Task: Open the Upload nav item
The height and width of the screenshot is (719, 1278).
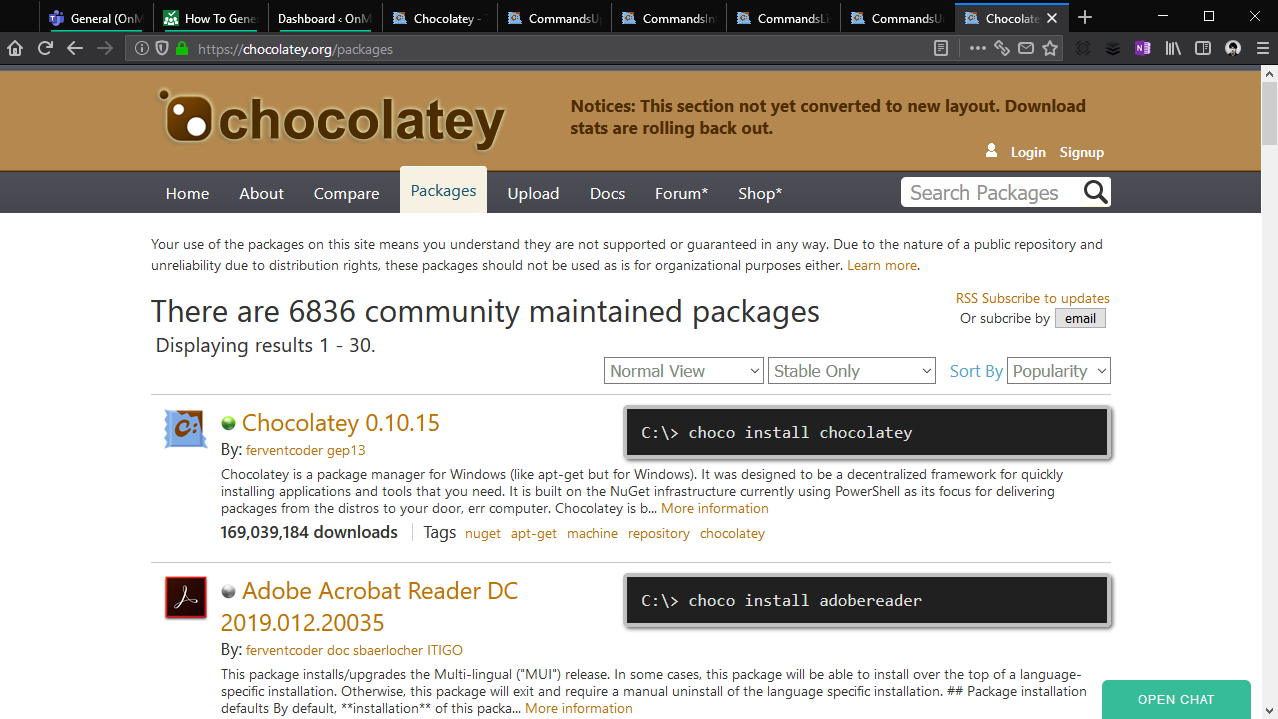Action: pyautogui.click(x=533, y=193)
